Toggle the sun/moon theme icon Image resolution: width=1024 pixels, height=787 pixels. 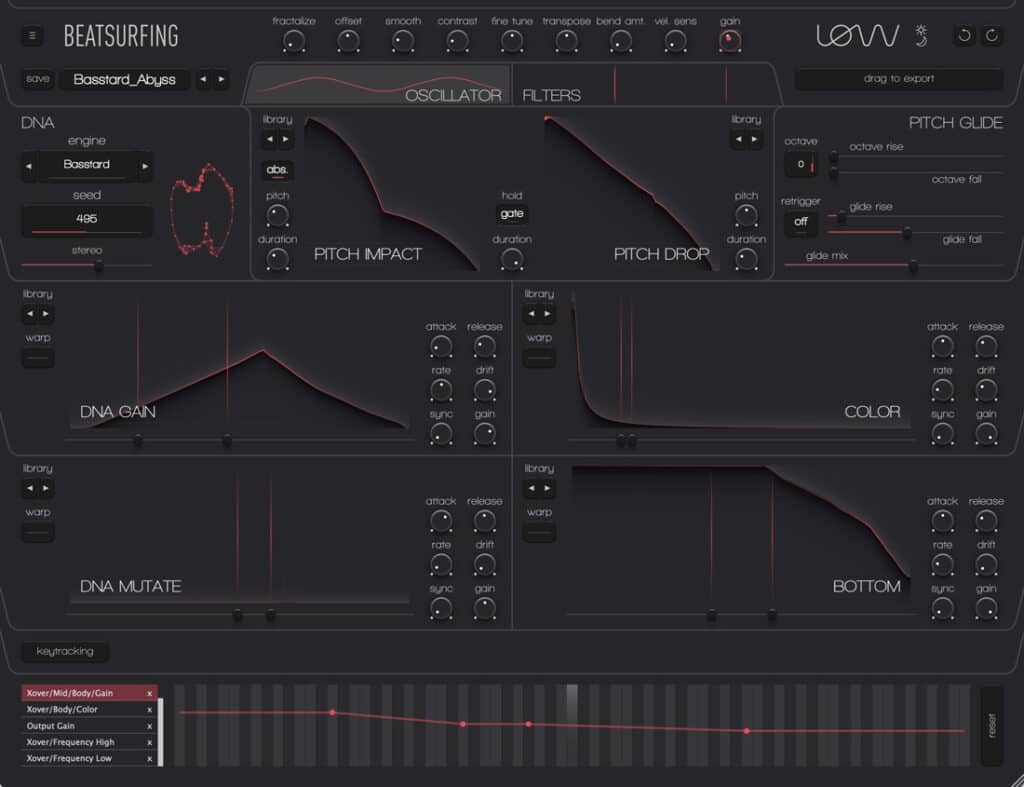[x=921, y=35]
